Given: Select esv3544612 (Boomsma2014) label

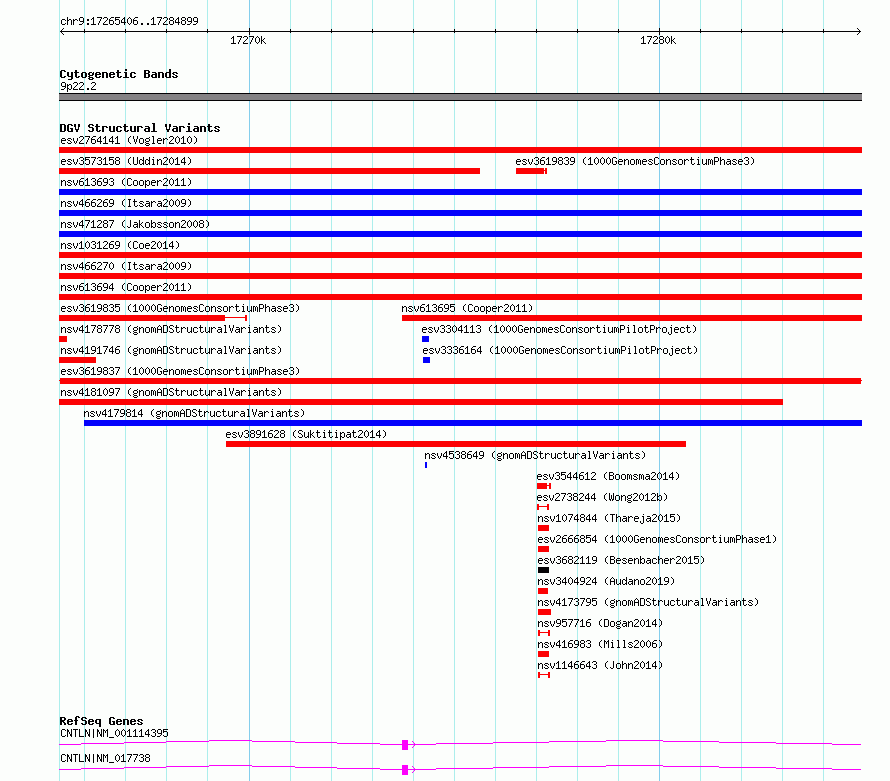Looking at the screenshot, I should point(608,476).
